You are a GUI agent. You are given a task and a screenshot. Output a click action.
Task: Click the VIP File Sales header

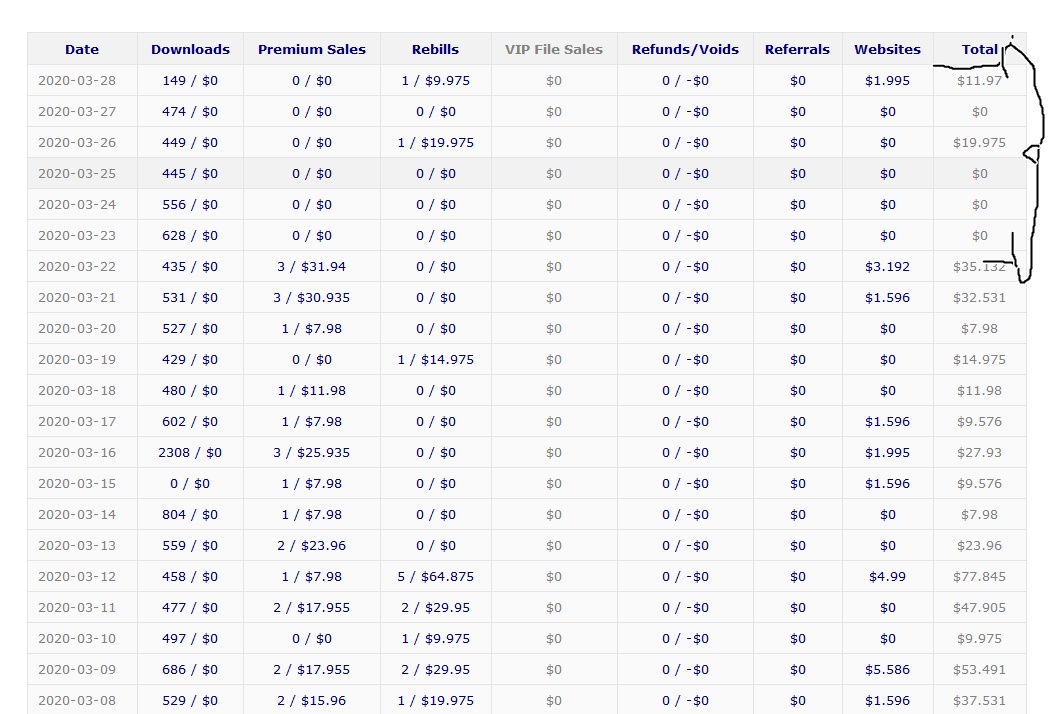(x=553, y=50)
